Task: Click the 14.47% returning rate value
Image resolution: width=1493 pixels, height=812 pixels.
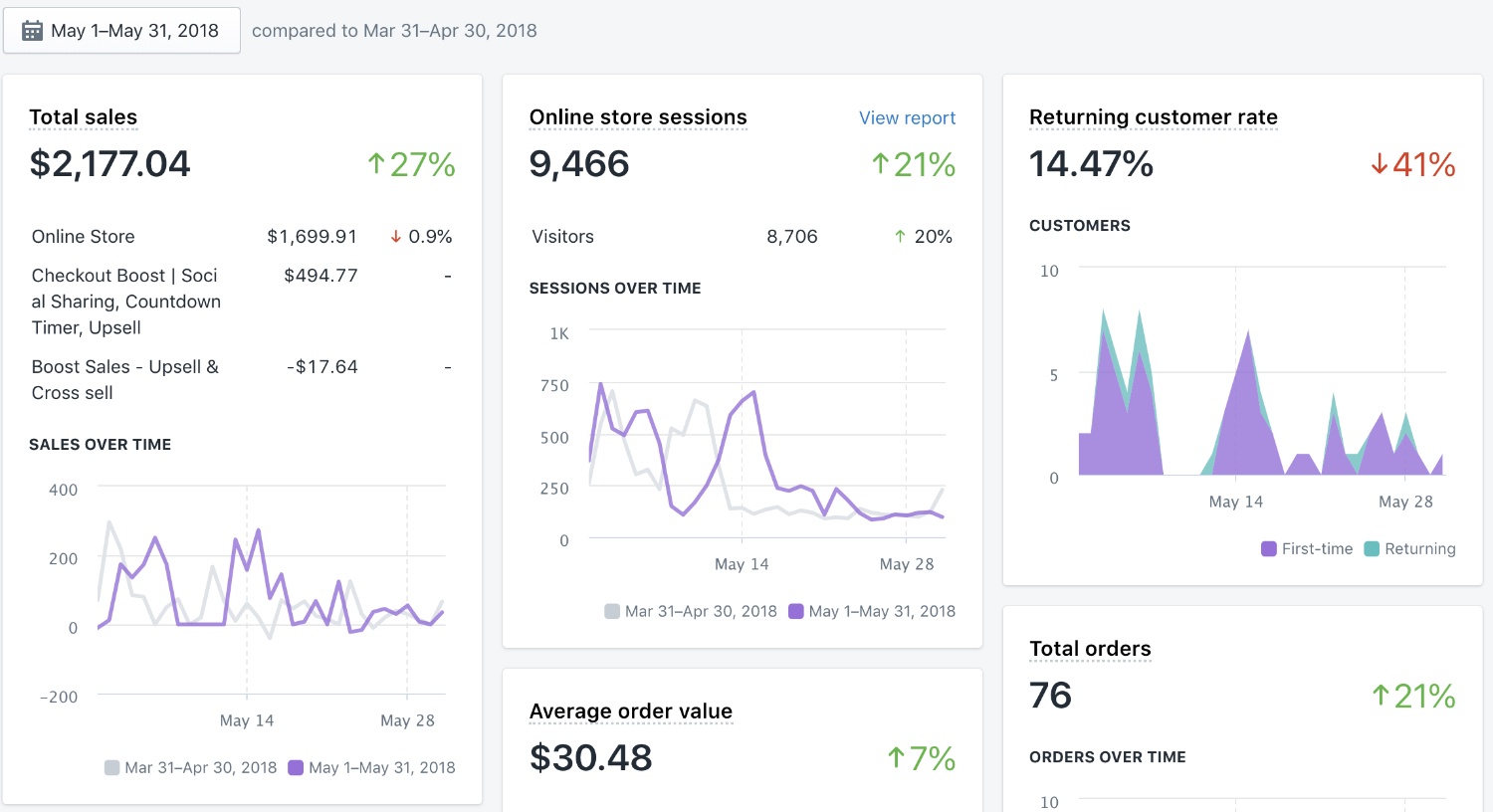Action: pyautogui.click(x=1091, y=164)
